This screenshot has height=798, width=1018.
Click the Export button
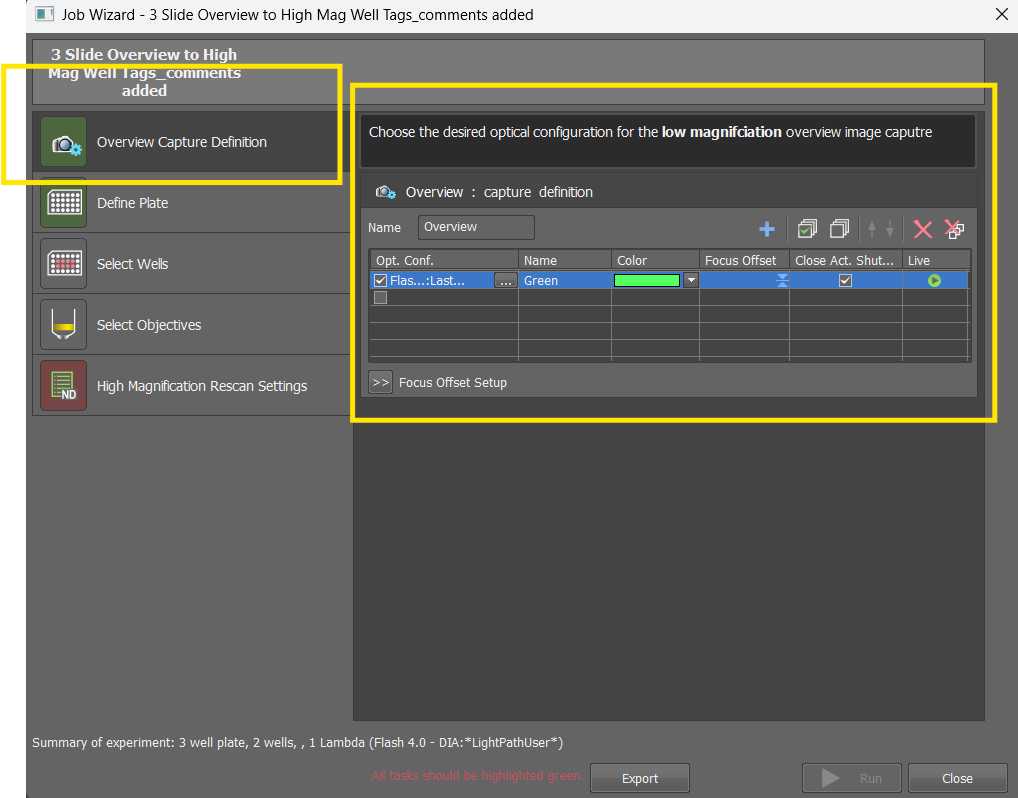[639, 778]
